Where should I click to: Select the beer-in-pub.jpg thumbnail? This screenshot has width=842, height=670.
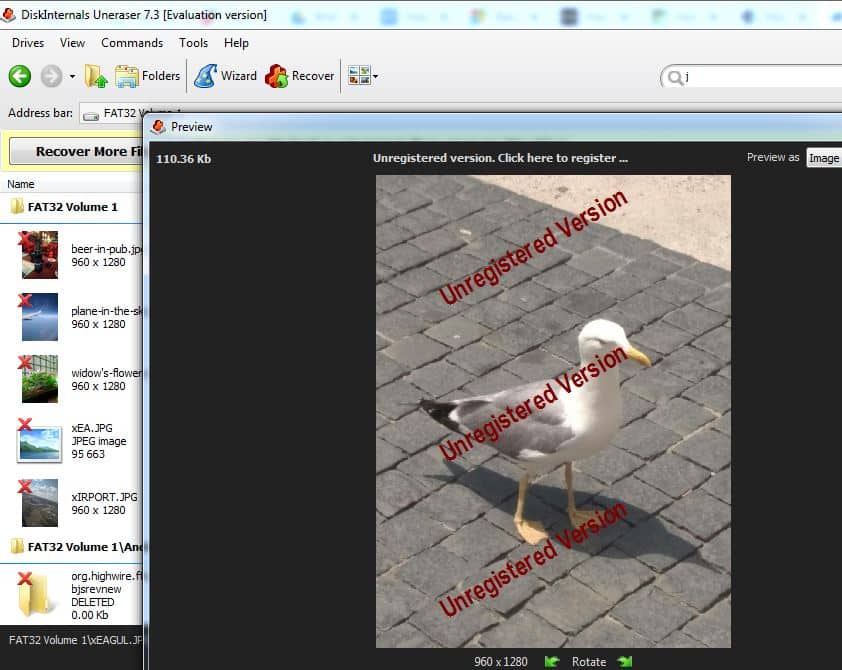click(x=40, y=255)
